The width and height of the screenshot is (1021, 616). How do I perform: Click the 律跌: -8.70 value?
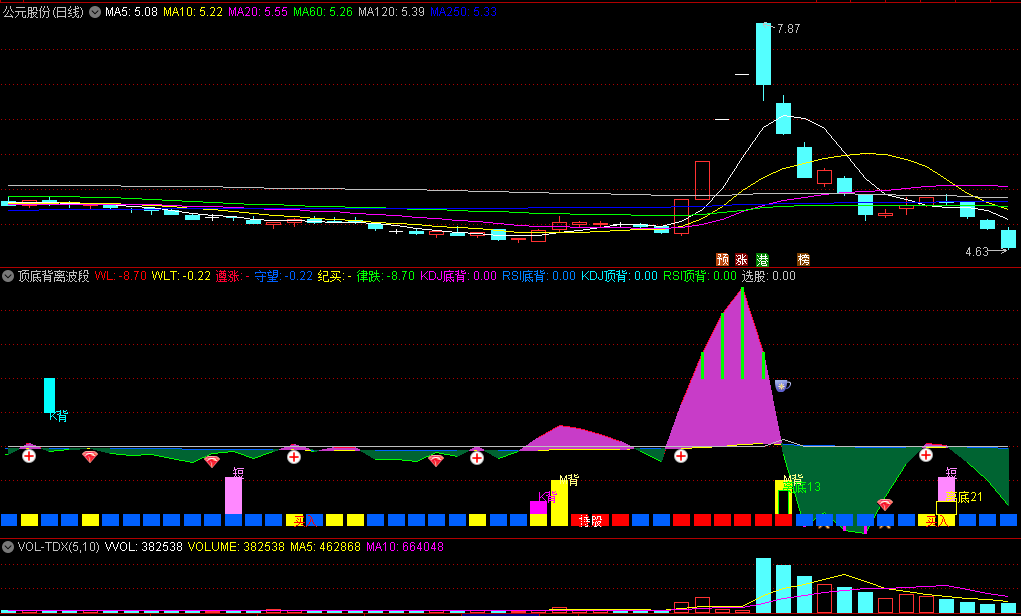pos(385,276)
